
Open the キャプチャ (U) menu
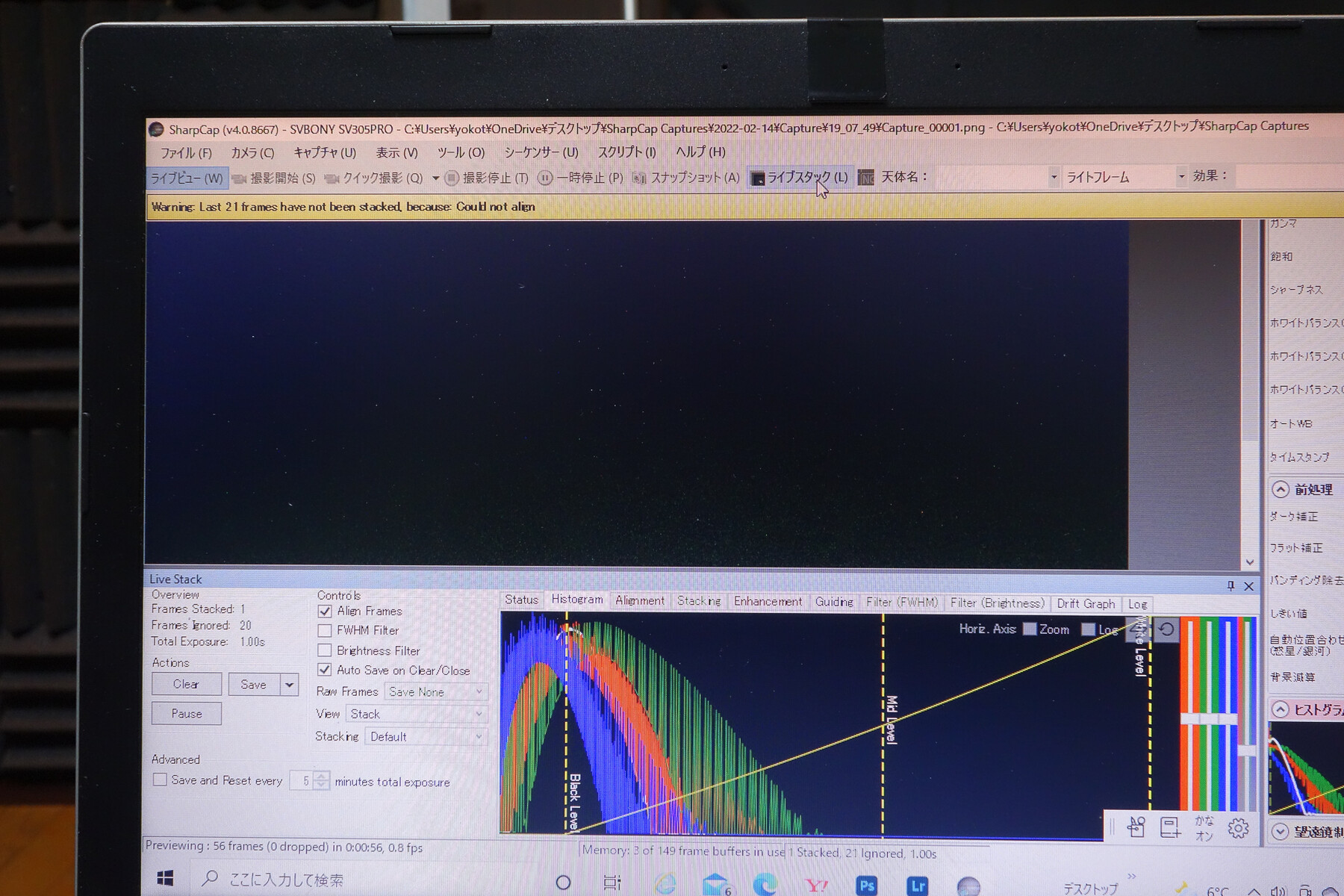tap(325, 152)
